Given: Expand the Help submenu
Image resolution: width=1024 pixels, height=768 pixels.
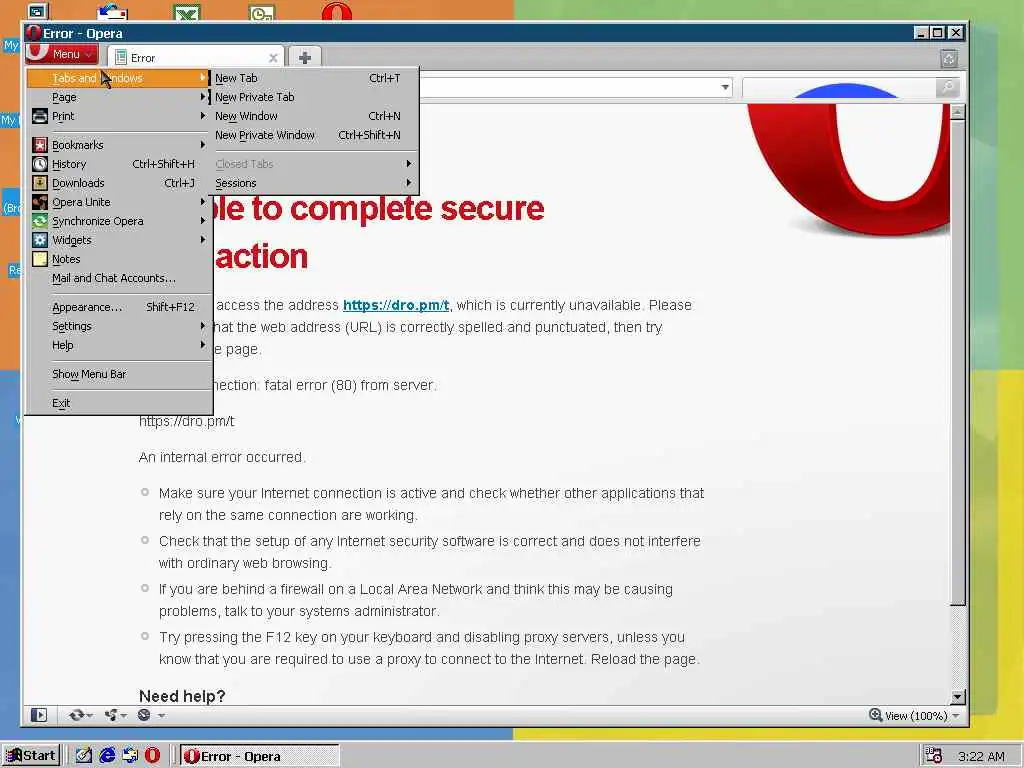Looking at the screenshot, I should pyautogui.click(x=119, y=345).
